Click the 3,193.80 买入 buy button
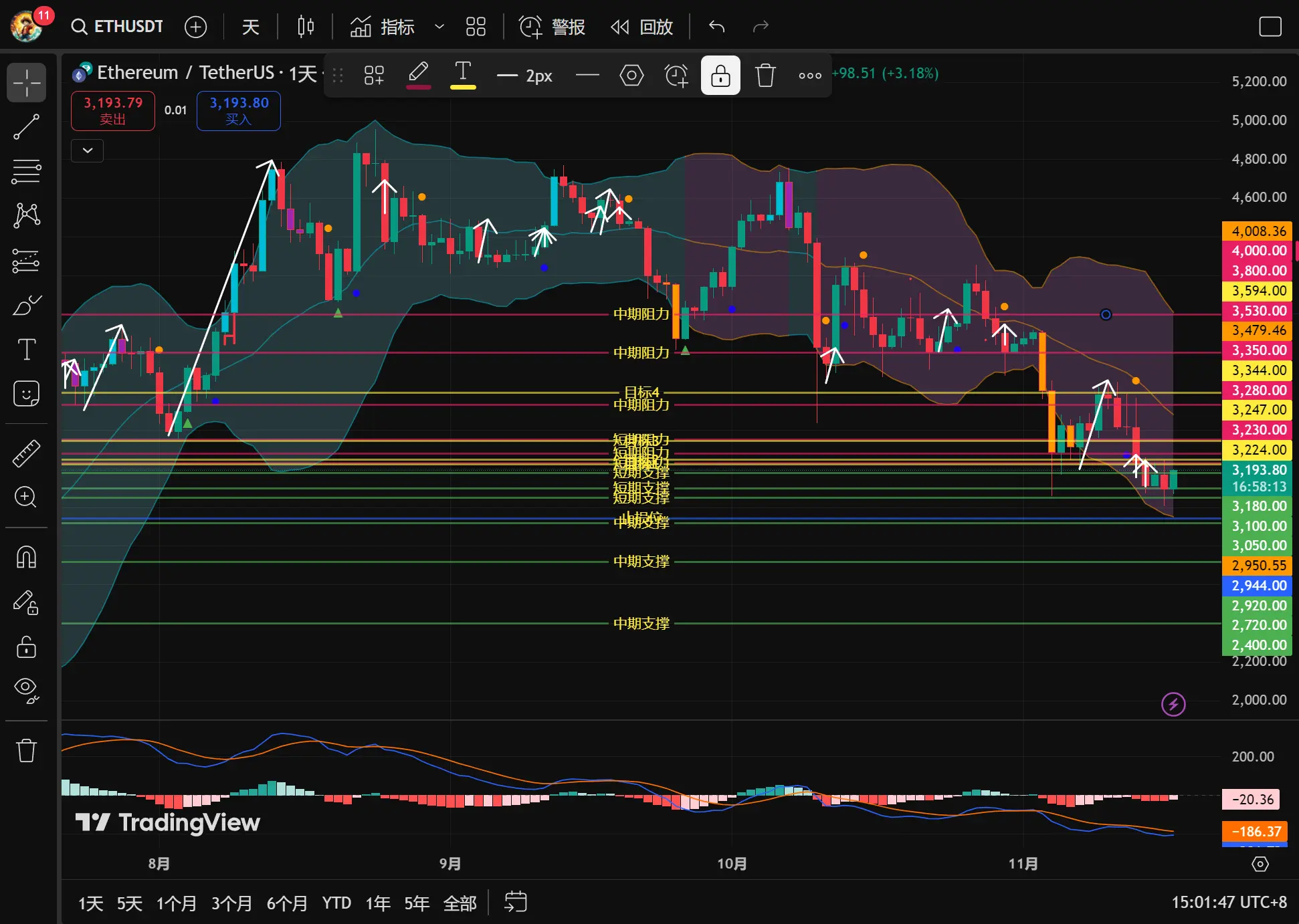 pyautogui.click(x=239, y=110)
